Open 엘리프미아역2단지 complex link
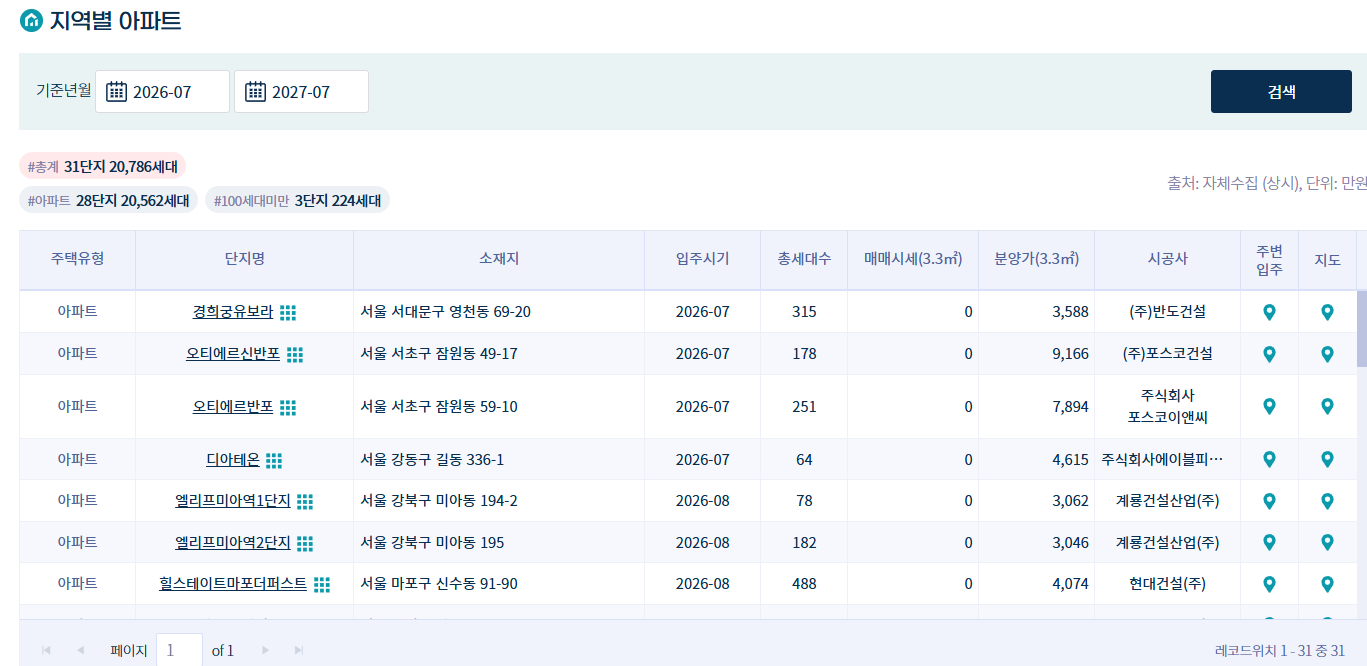 tap(233, 543)
